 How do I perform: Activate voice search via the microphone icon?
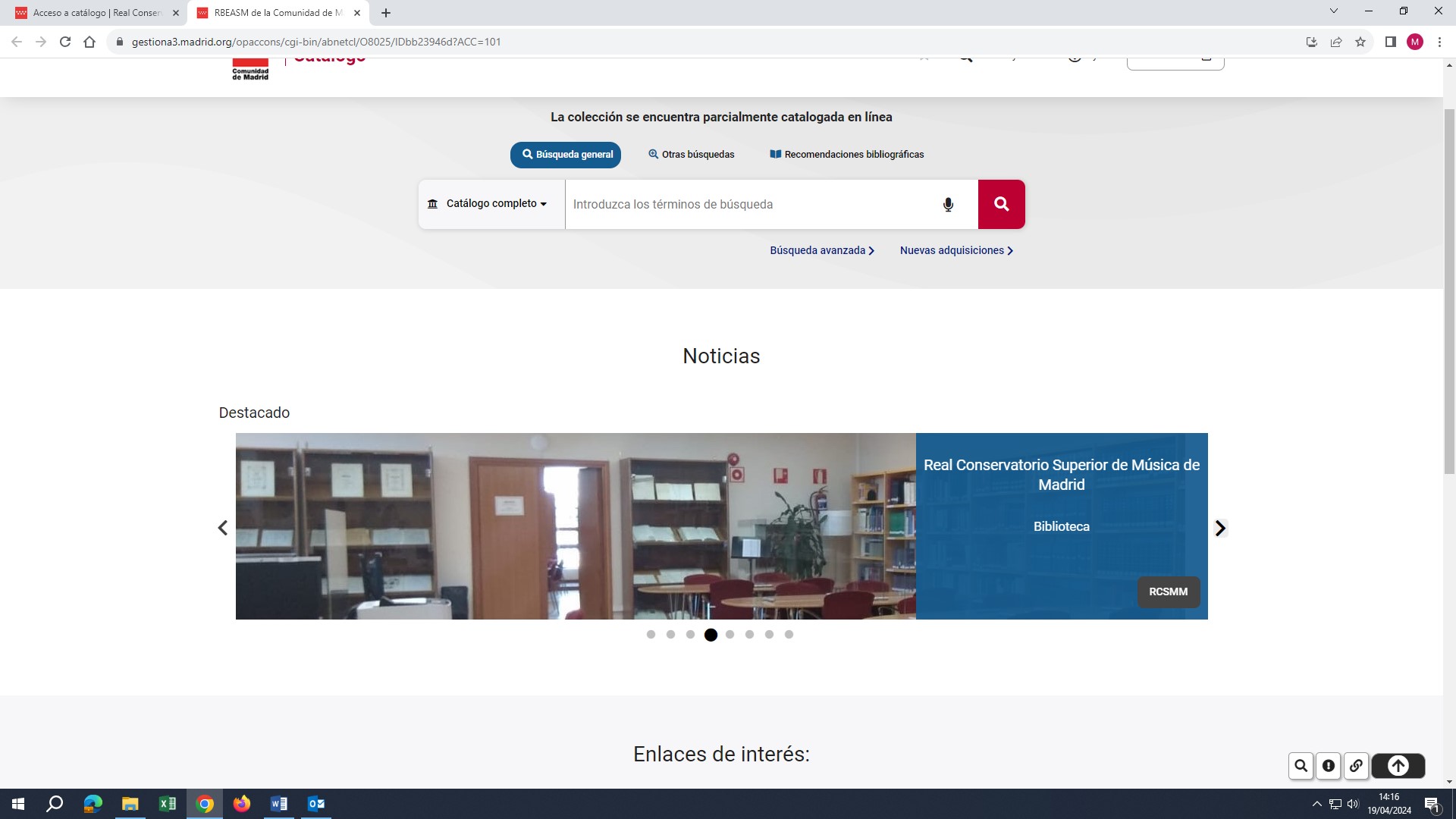[x=947, y=204]
